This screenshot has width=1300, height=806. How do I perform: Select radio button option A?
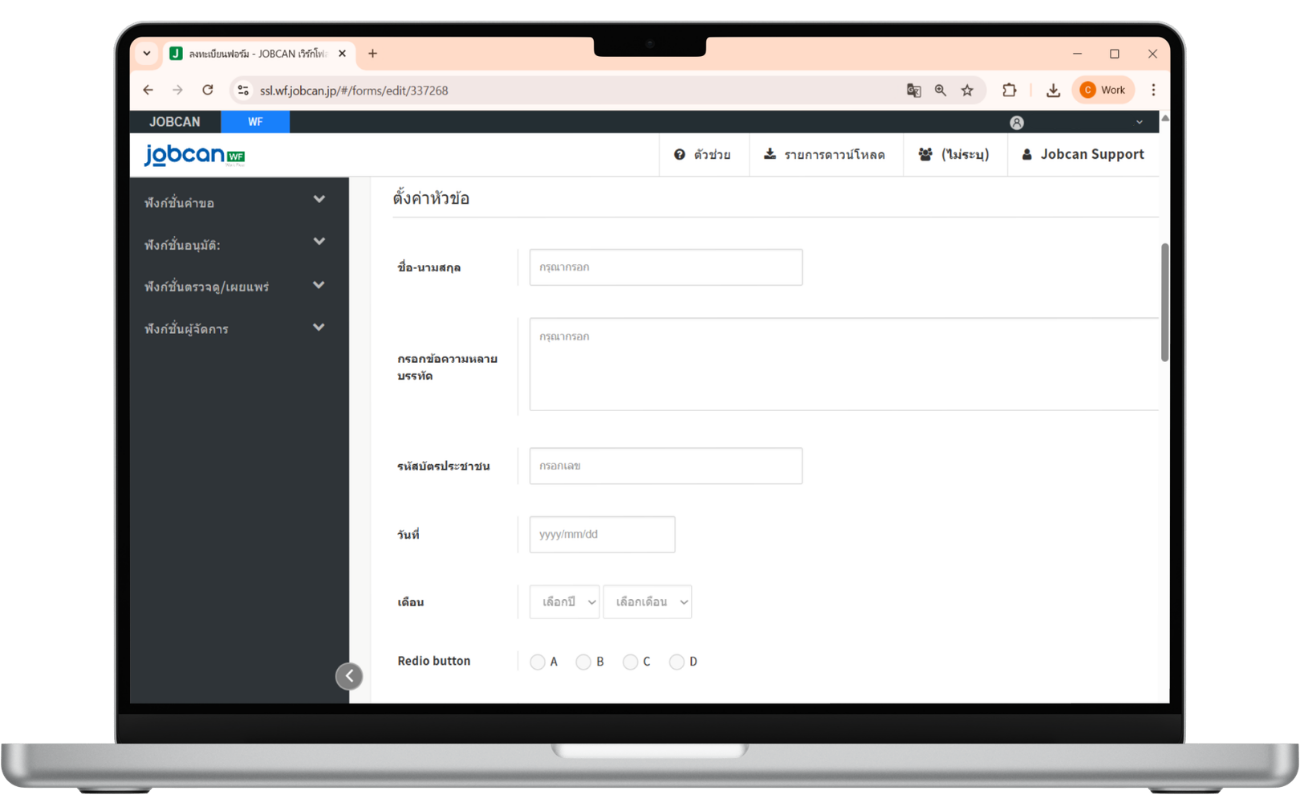(538, 662)
